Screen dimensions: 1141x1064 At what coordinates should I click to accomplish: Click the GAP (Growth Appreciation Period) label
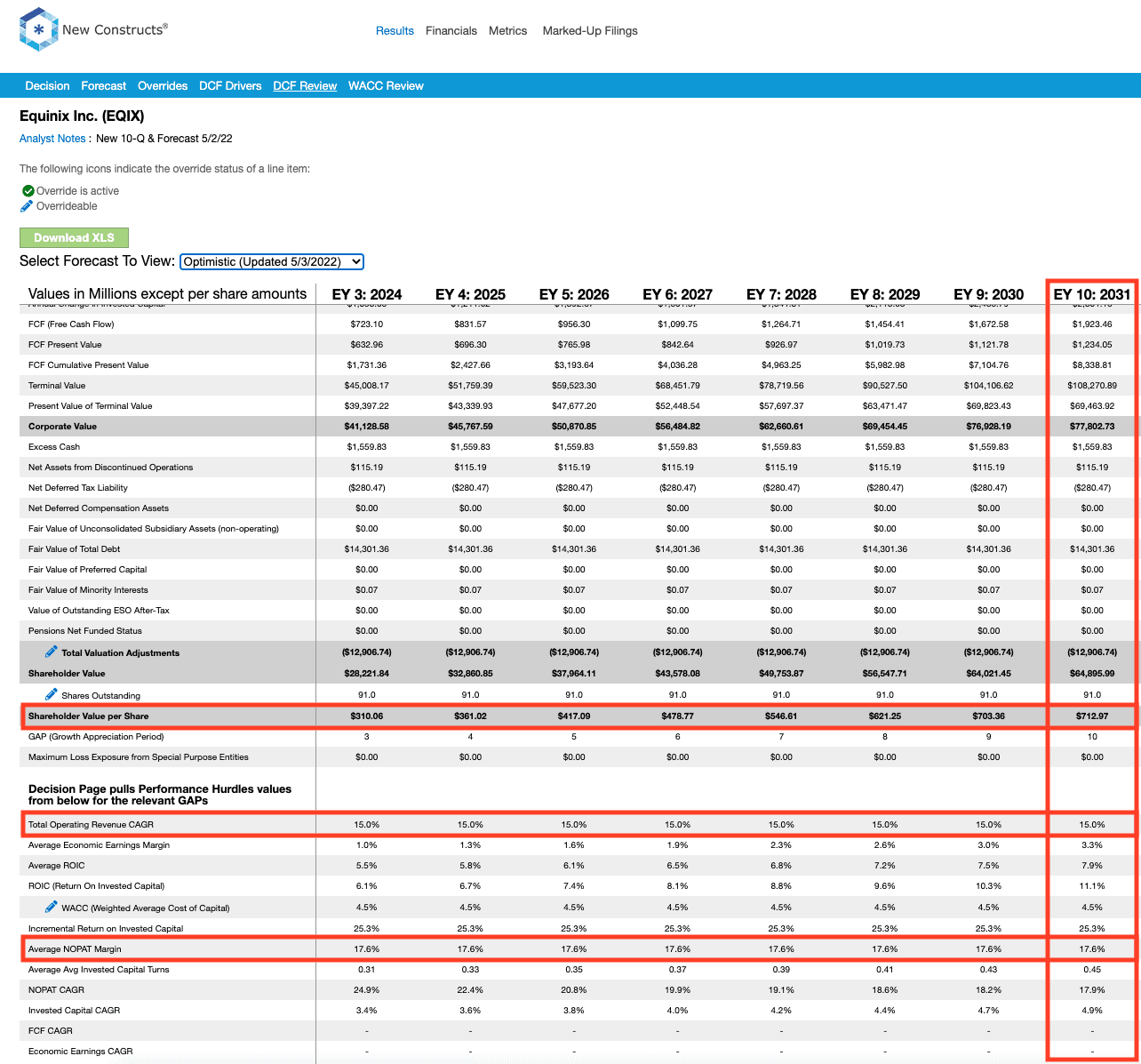(x=96, y=737)
